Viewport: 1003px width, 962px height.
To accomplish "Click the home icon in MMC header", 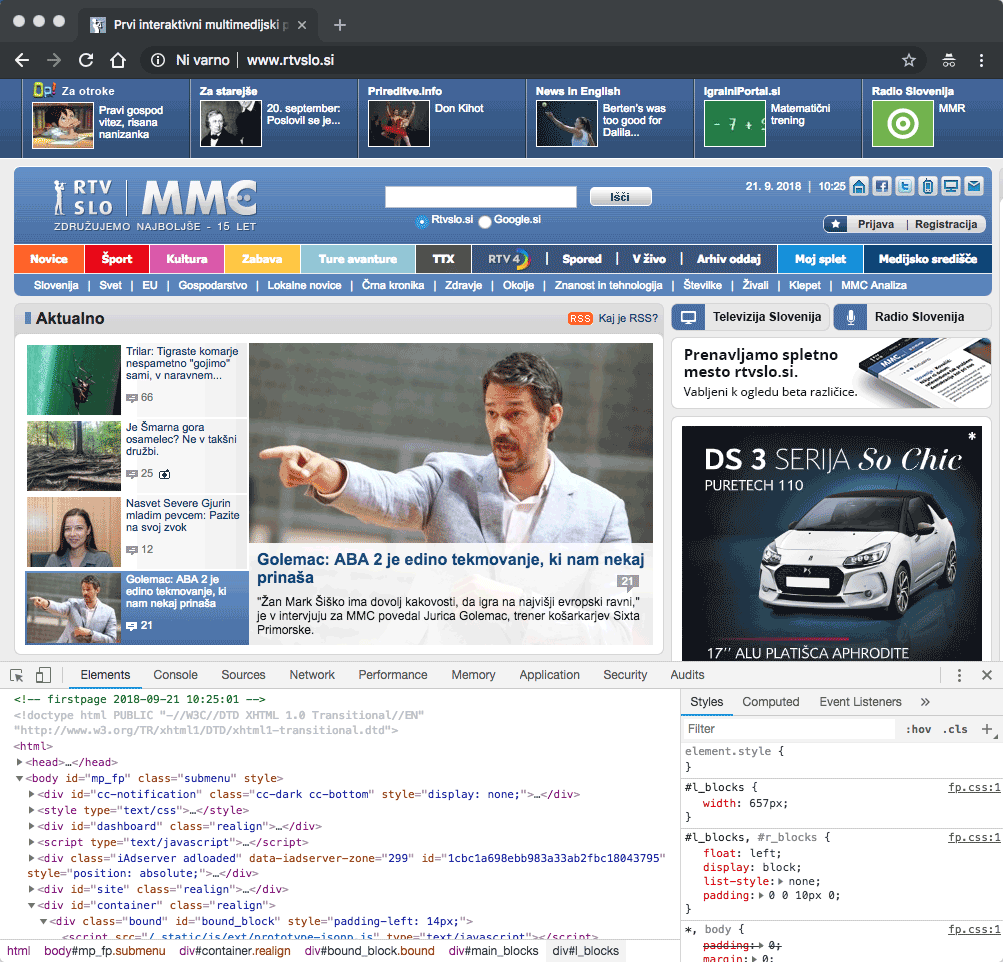I will pos(859,186).
